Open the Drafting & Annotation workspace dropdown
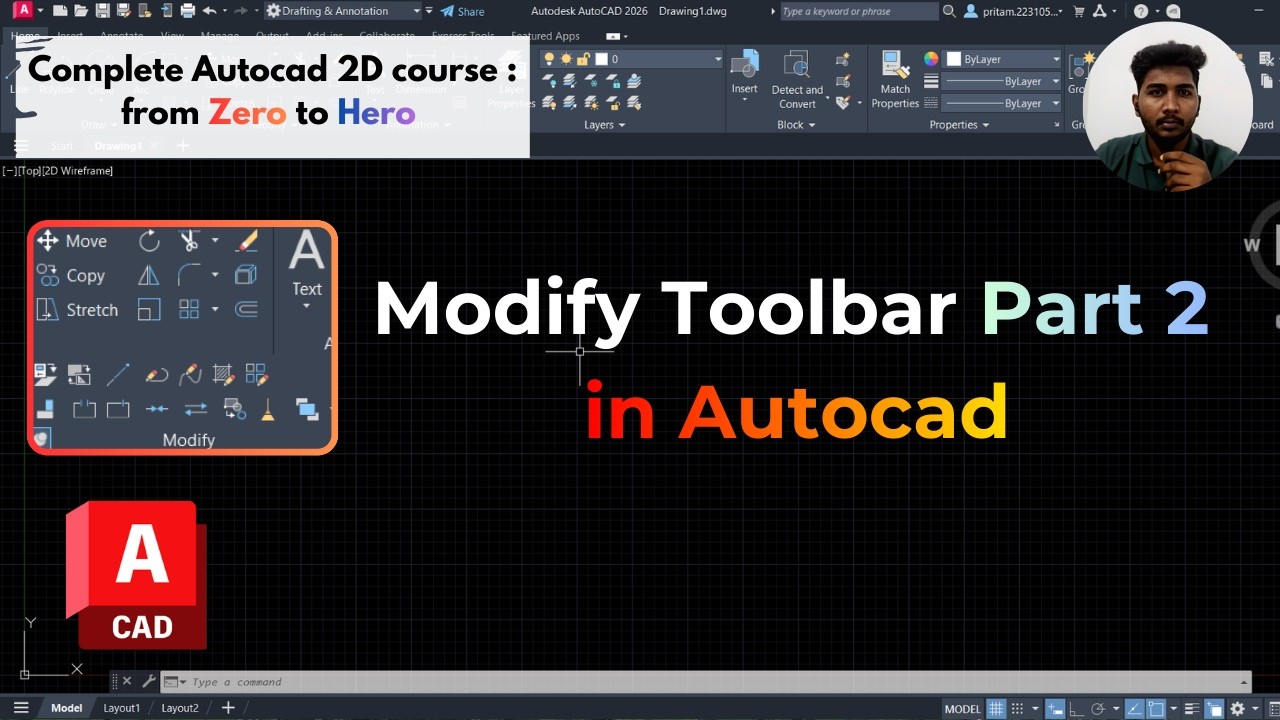The width and height of the screenshot is (1280, 720). (343, 11)
